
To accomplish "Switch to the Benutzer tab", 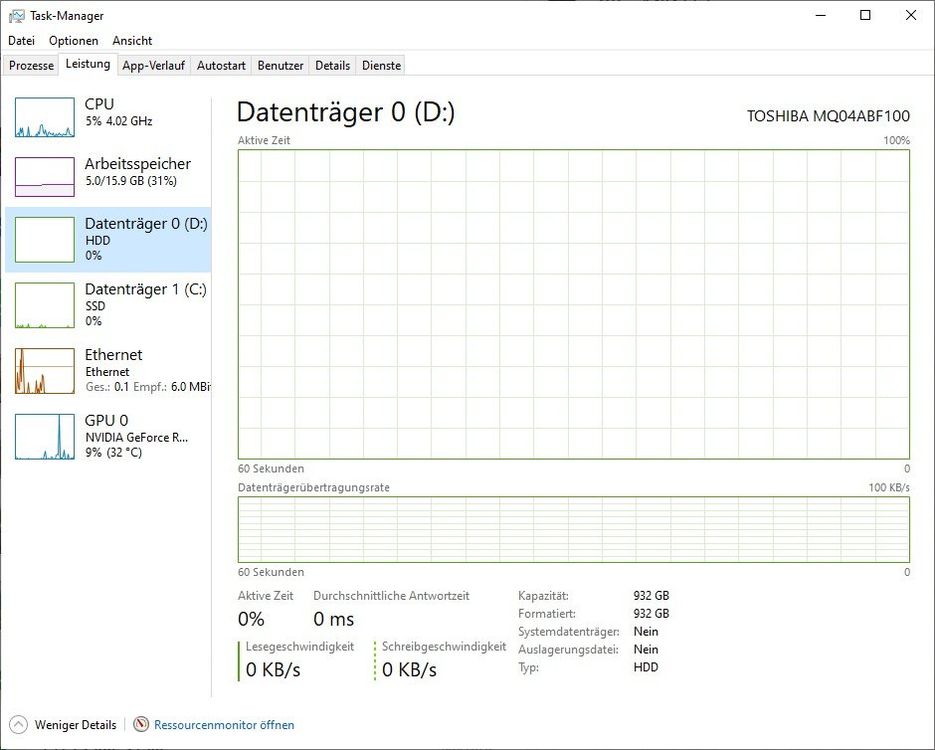I will tap(280, 66).
